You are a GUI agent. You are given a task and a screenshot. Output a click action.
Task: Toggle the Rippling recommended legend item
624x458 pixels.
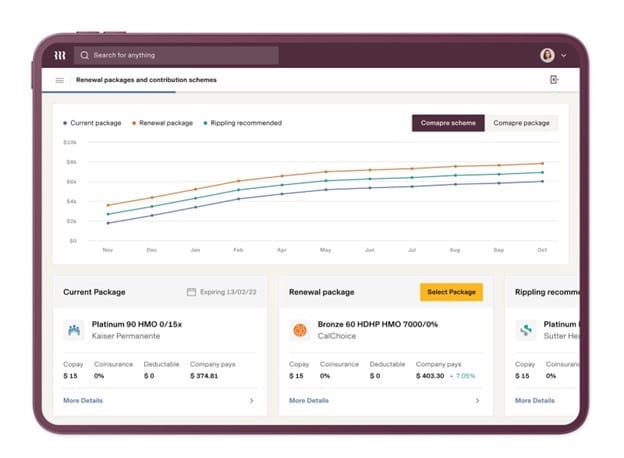click(x=243, y=123)
